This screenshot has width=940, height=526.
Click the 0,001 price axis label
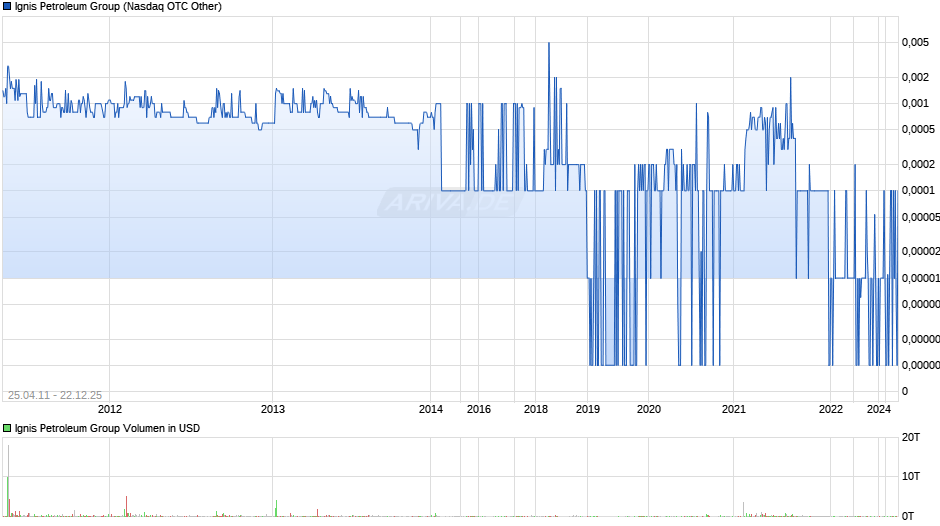coord(915,104)
